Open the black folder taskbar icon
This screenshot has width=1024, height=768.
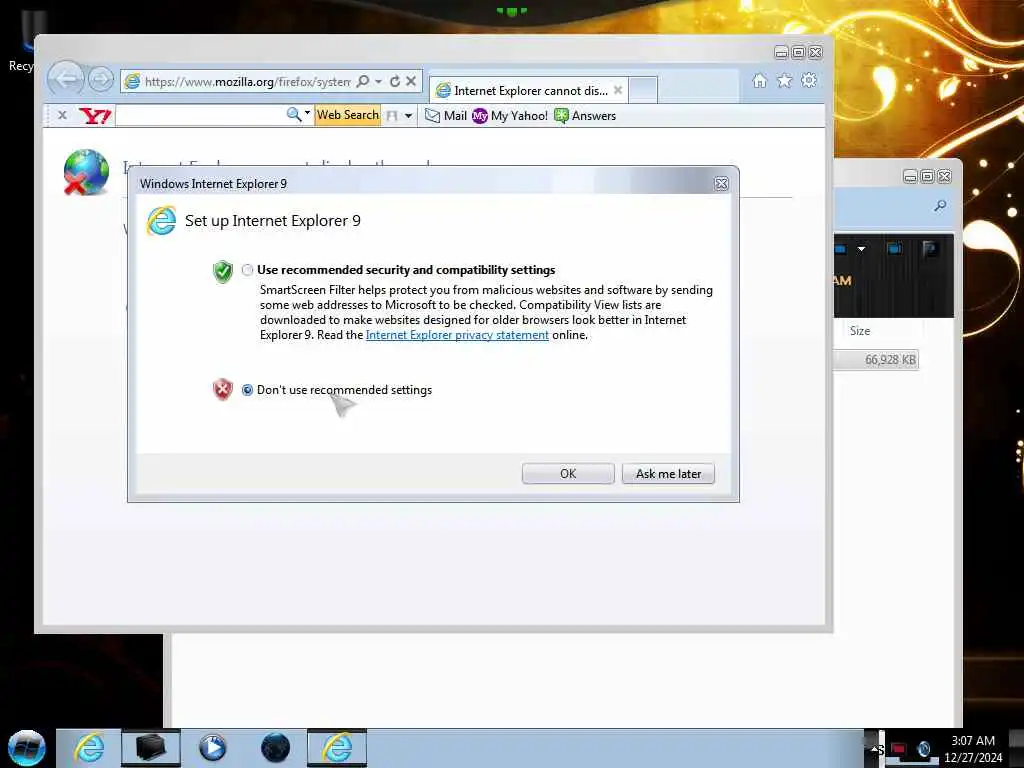[x=151, y=748]
